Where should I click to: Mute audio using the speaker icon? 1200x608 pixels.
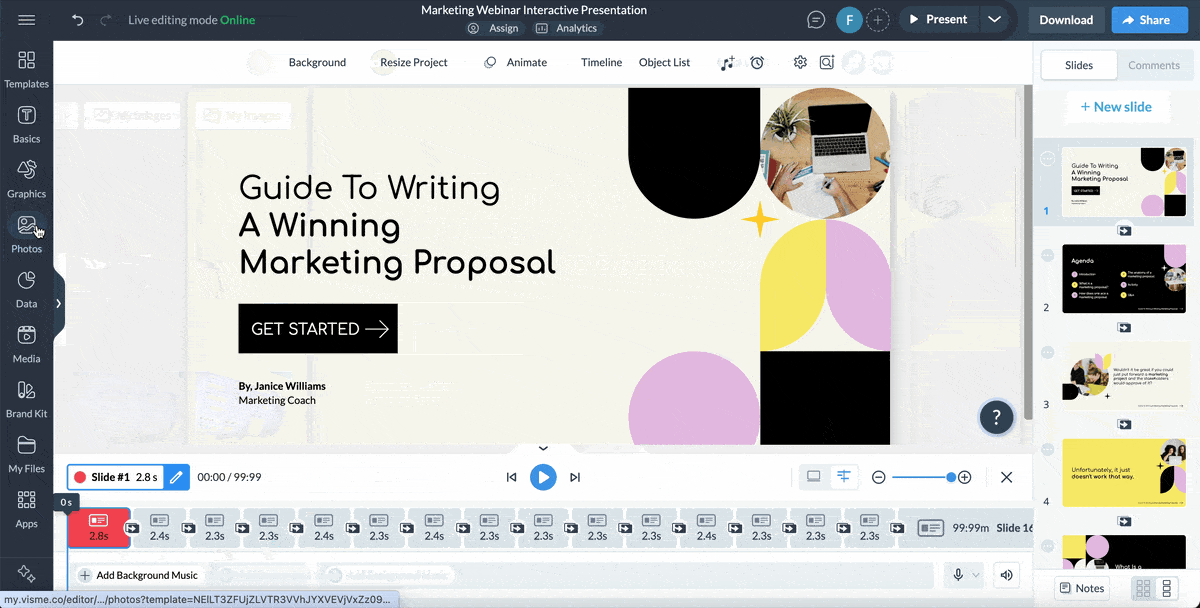pyautogui.click(x=1006, y=575)
